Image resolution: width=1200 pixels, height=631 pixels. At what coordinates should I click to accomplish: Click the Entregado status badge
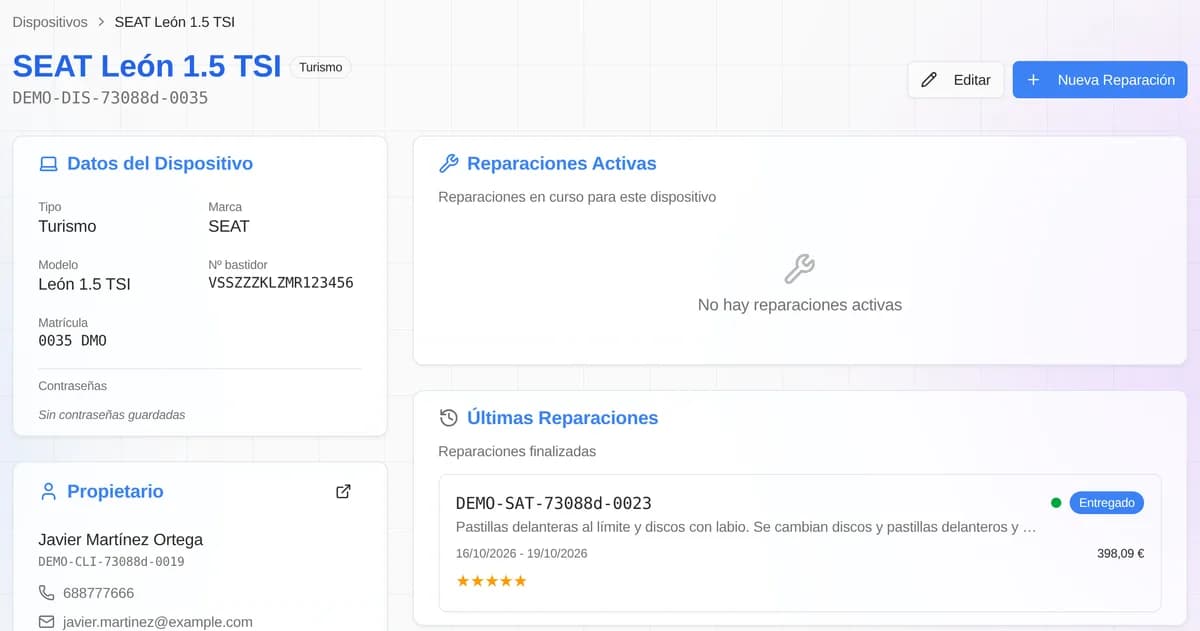1107,503
